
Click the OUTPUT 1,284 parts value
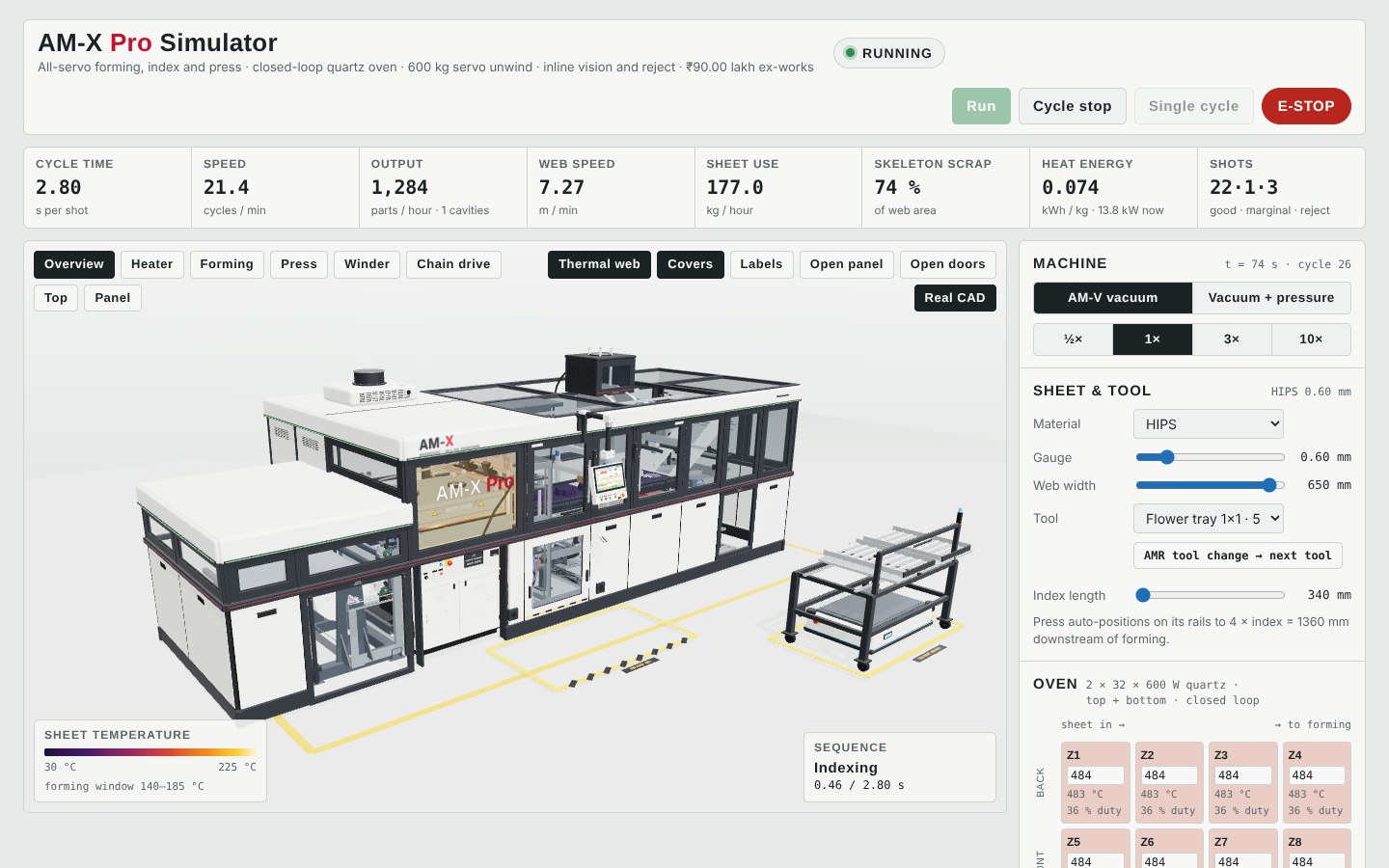click(399, 188)
